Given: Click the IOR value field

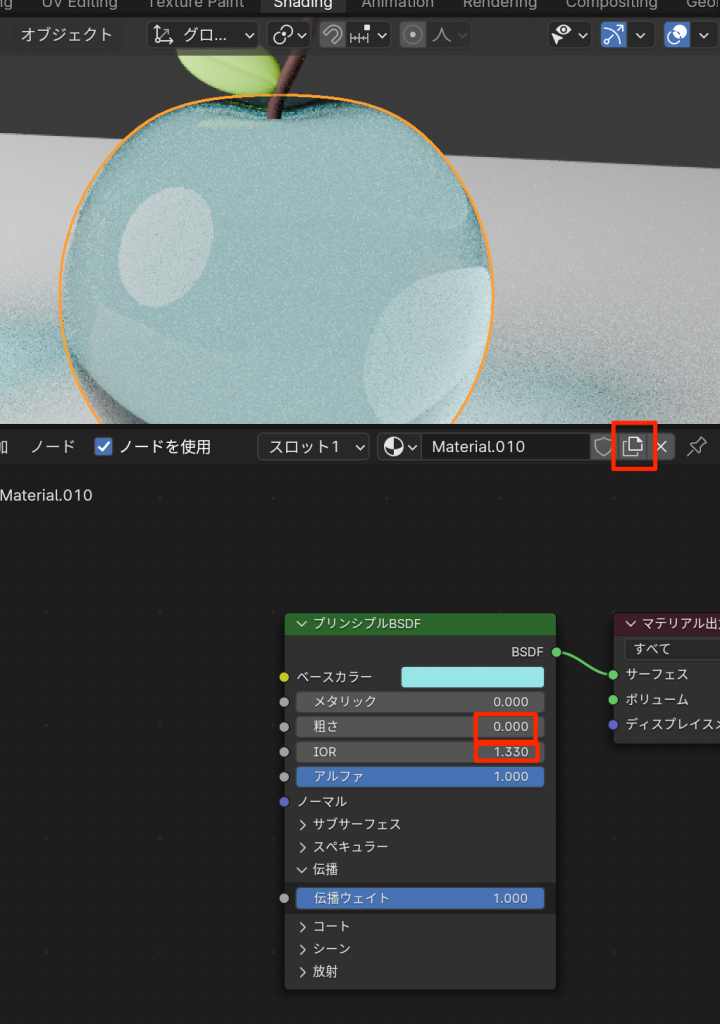Looking at the screenshot, I should point(420,751).
